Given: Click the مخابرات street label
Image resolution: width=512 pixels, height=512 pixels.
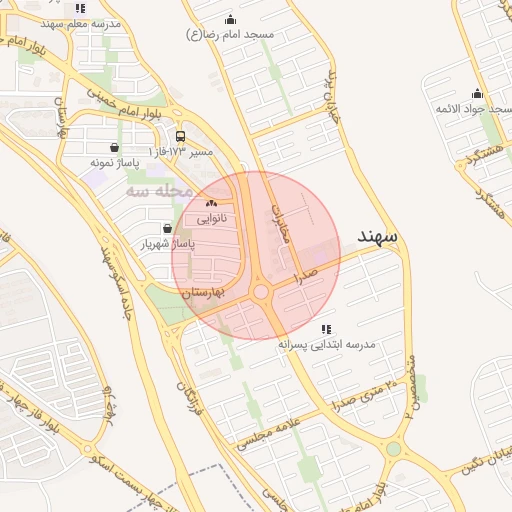Looking at the screenshot, I should (280, 224).
